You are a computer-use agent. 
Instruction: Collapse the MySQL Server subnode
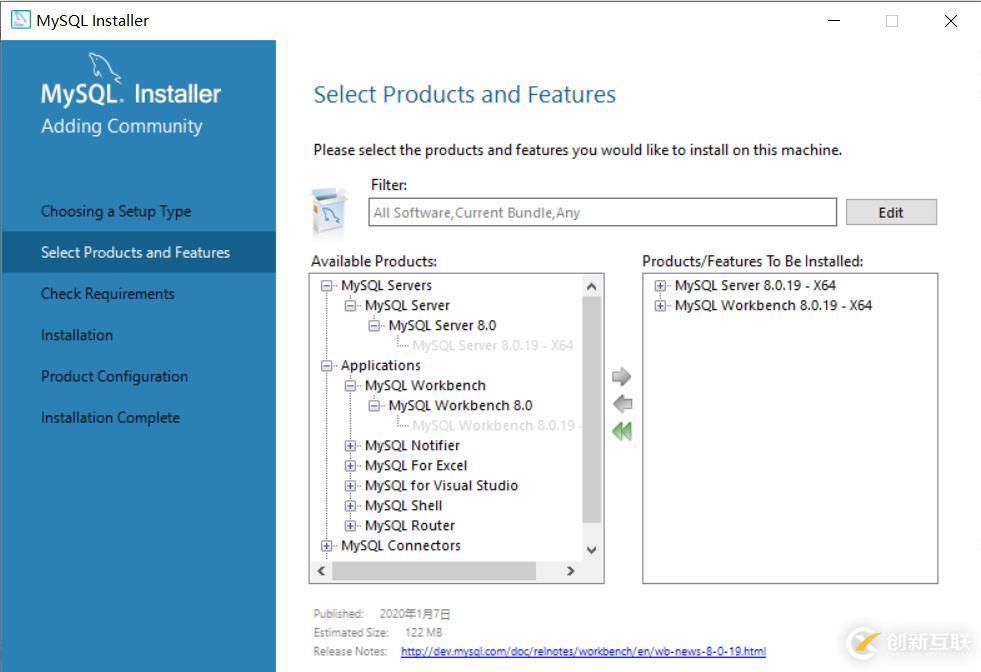click(x=350, y=305)
